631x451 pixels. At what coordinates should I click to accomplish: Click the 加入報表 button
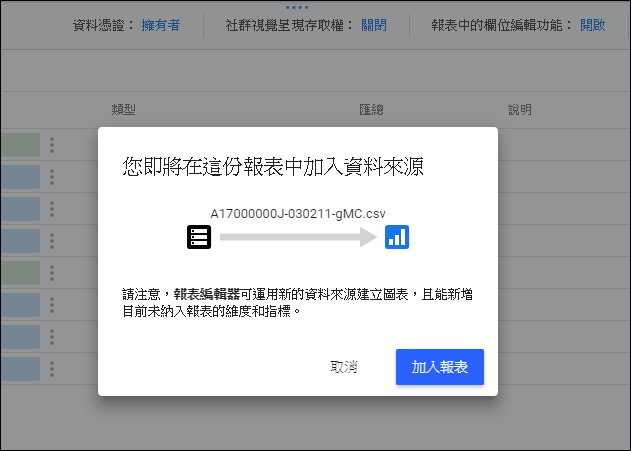click(439, 367)
